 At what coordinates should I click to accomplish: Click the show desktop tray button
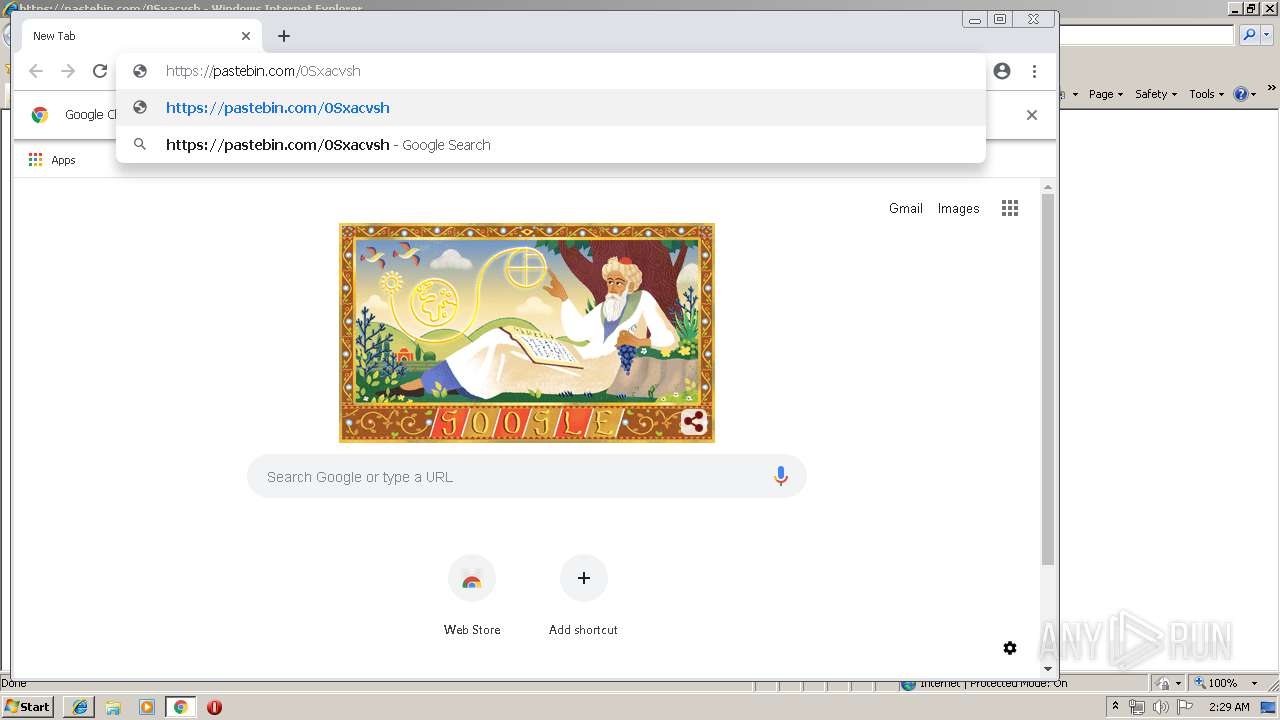click(x=1269, y=707)
